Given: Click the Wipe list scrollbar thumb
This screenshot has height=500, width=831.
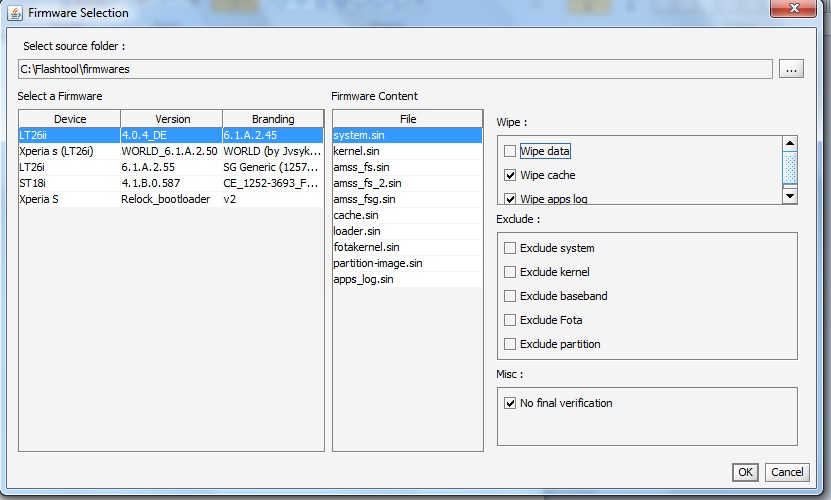Looking at the screenshot, I should [790, 168].
